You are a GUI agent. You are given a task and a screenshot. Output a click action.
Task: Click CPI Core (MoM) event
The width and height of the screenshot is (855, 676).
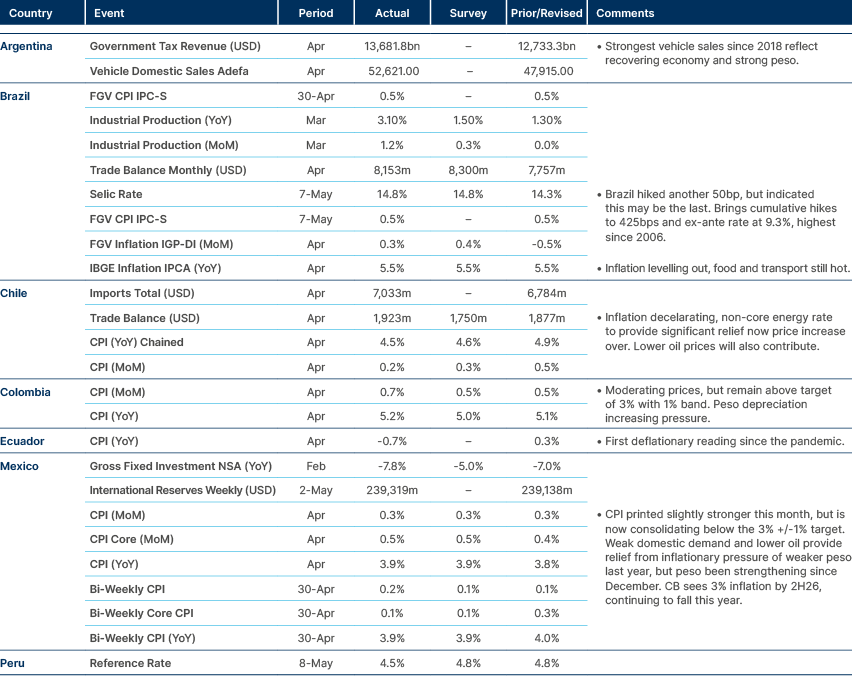(x=131, y=540)
